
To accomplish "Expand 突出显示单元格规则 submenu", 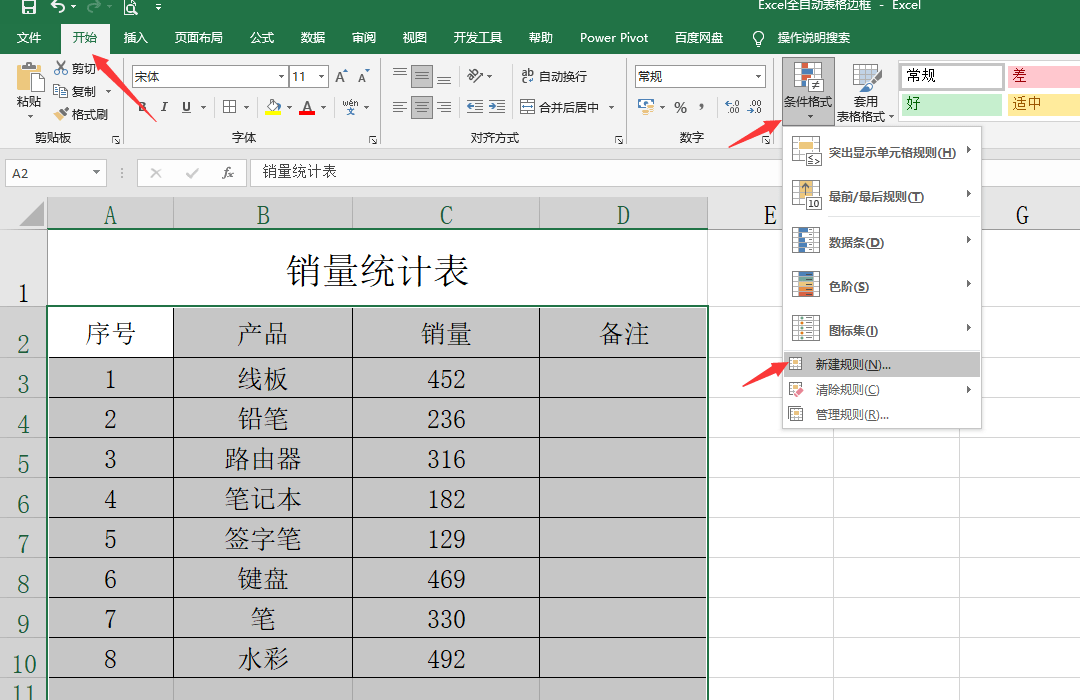I will 882,152.
